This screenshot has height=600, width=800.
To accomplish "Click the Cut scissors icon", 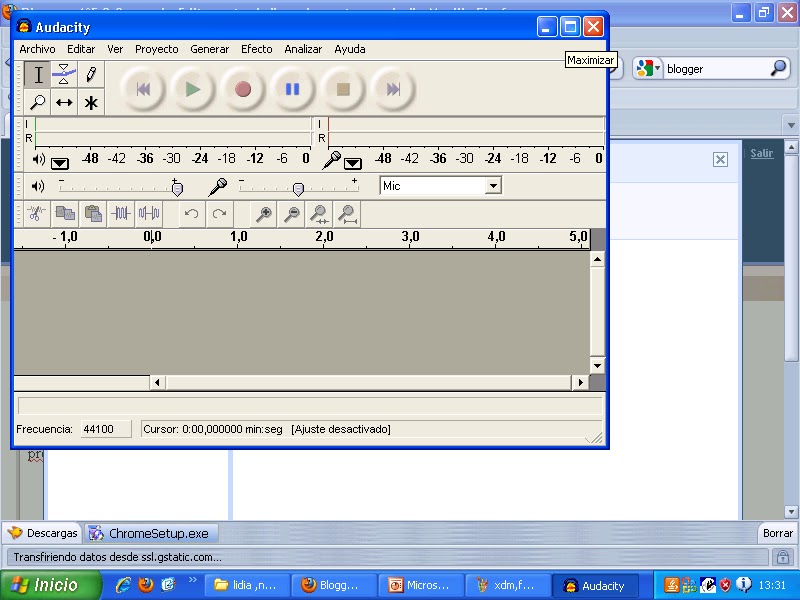I will [36, 213].
